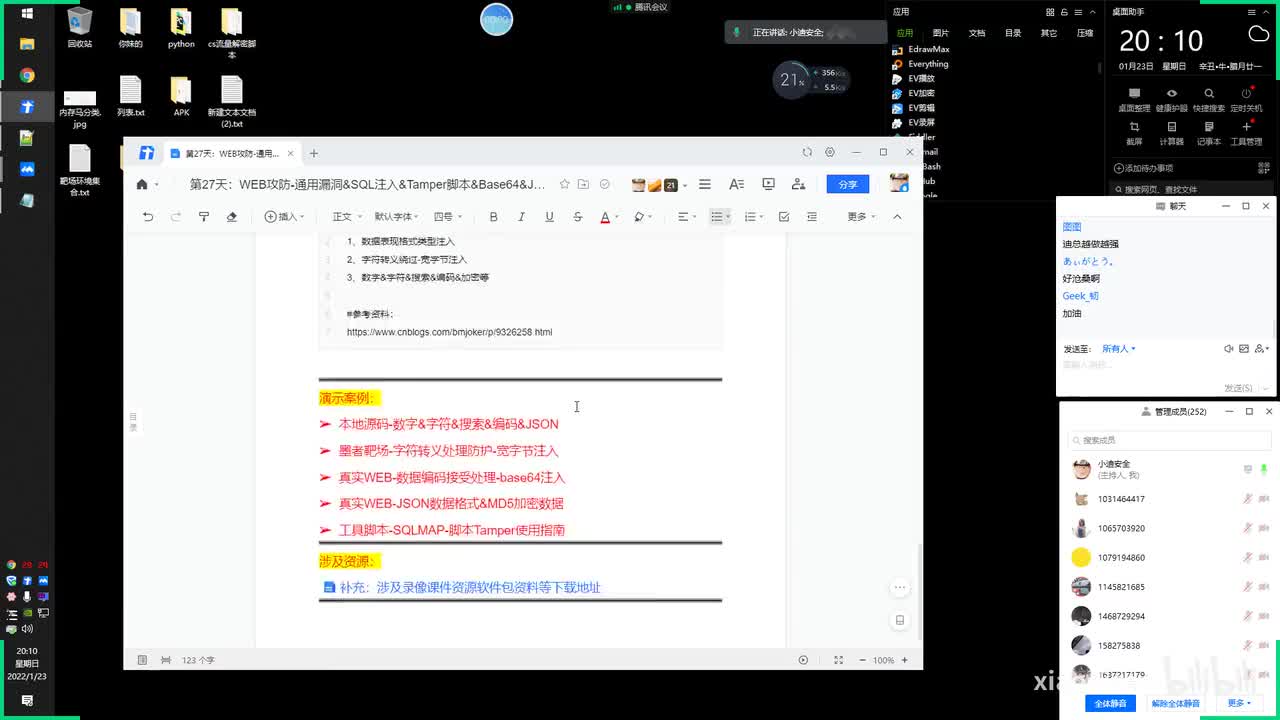Screen dimensions: 1280x720
Task: Switch to 其它 tab in app panel
Action: coord(1049,33)
